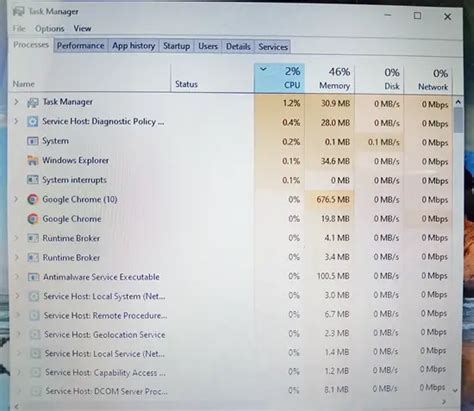Switch to the Users tab

tap(208, 46)
